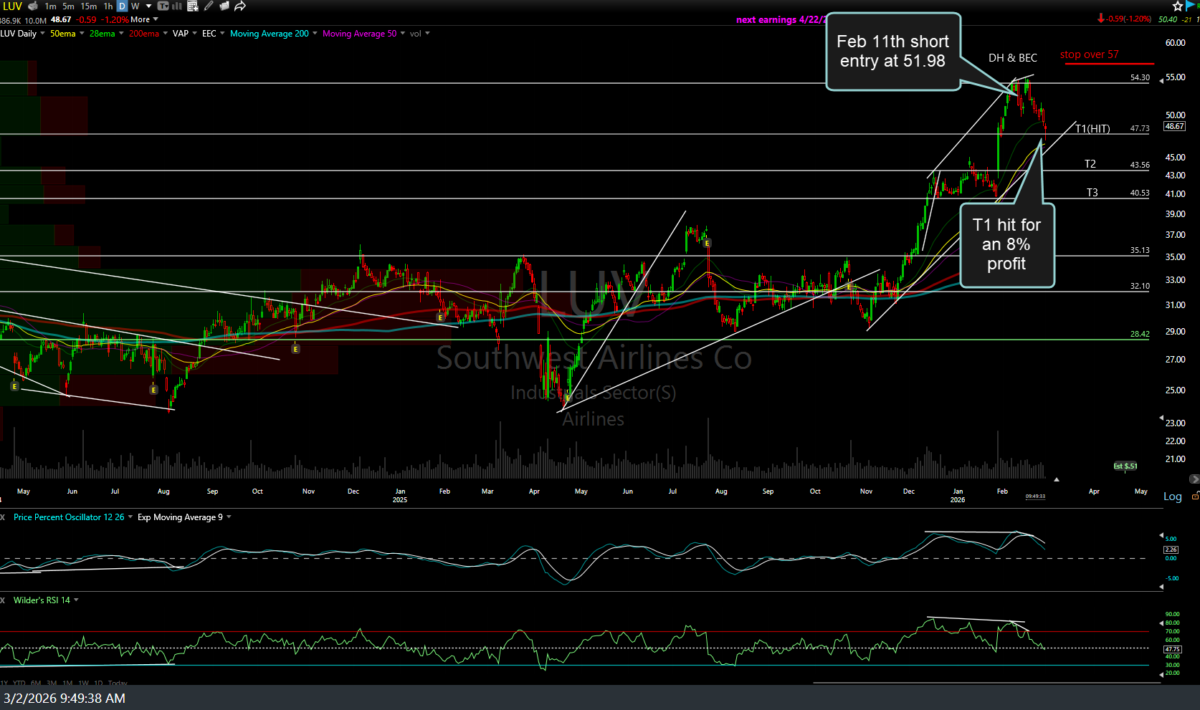Viewport: 1200px width, 710px height.
Task: Toggle the Log scale setting
Action: pos(1172,496)
